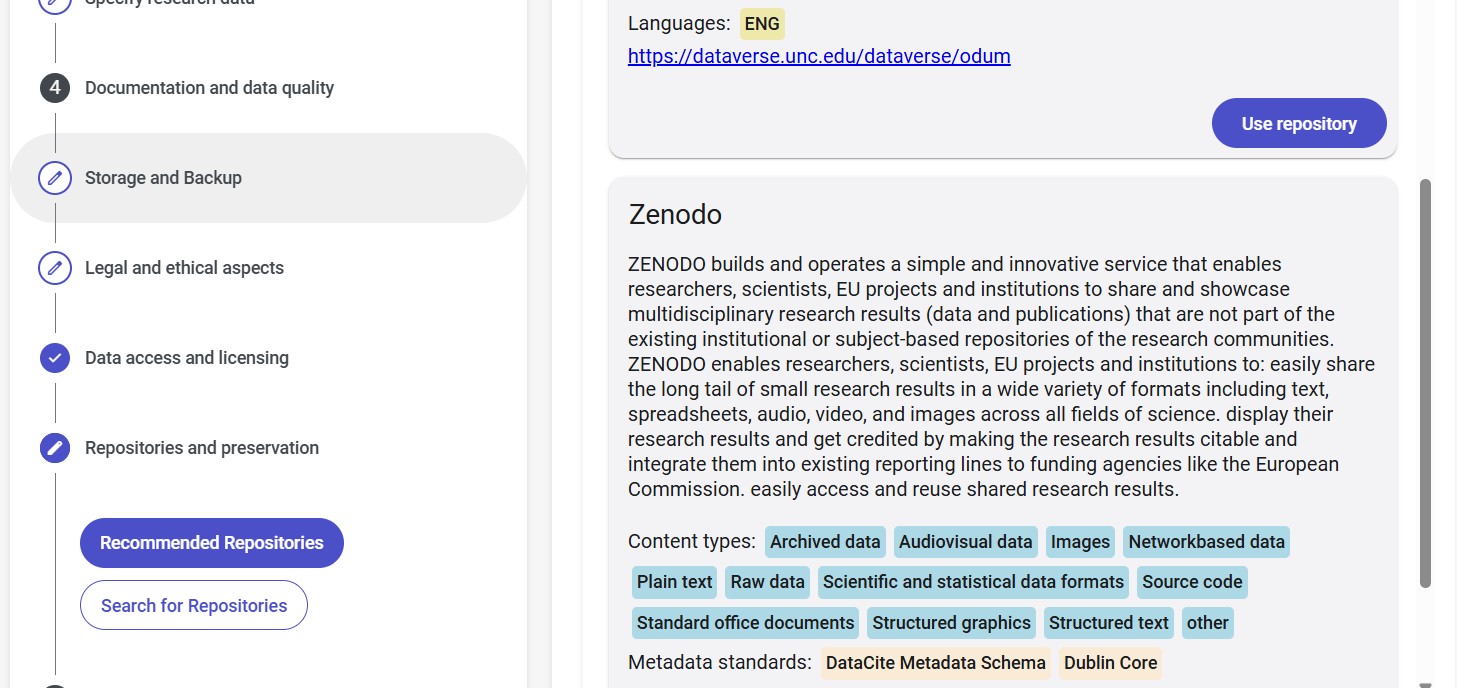Viewport: 1457px width, 688px height.
Task: Click the Metadata standards label
Action: pos(720,662)
